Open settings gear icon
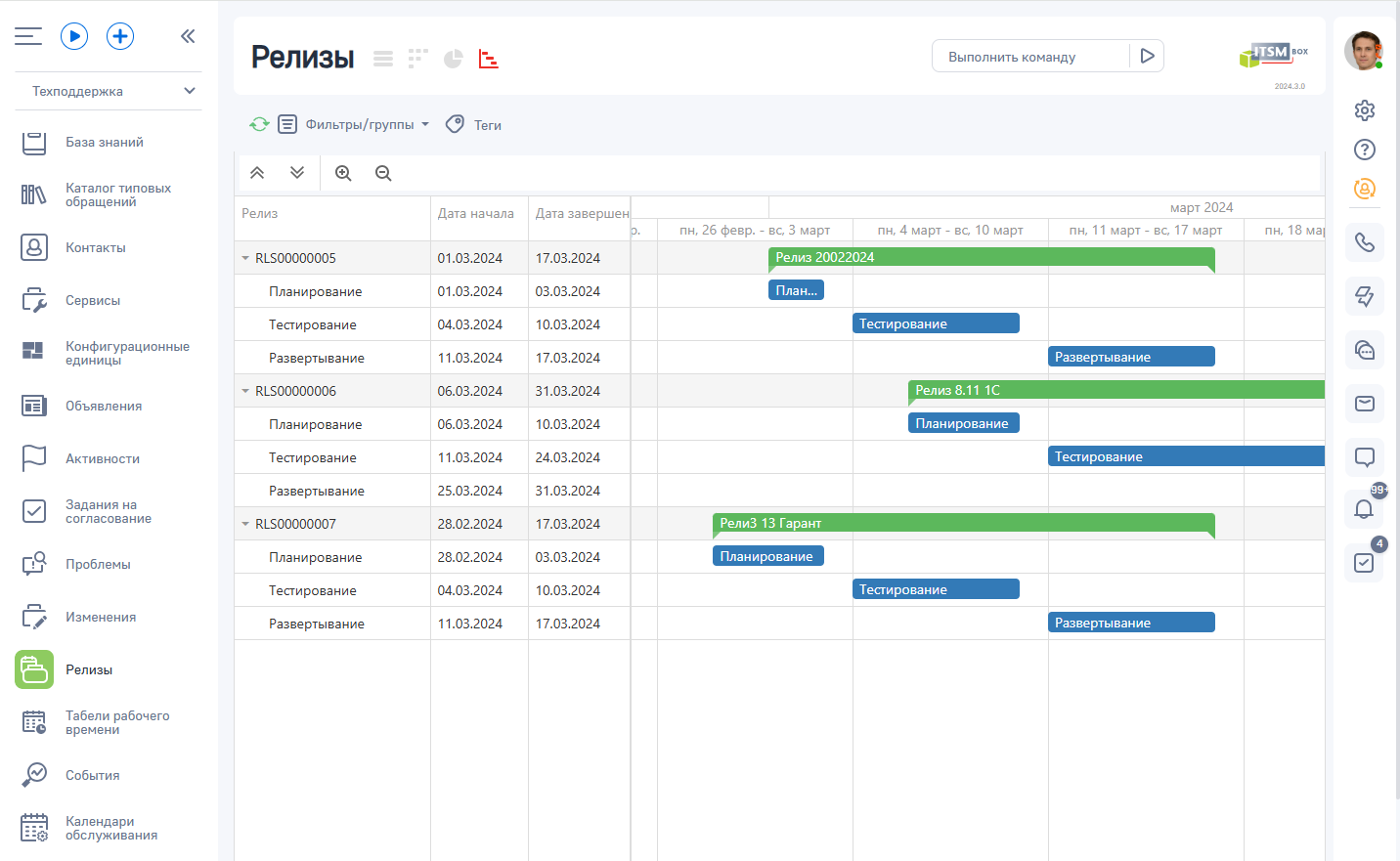Viewport: 1400px width, 861px height. [x=1365, y=110]
